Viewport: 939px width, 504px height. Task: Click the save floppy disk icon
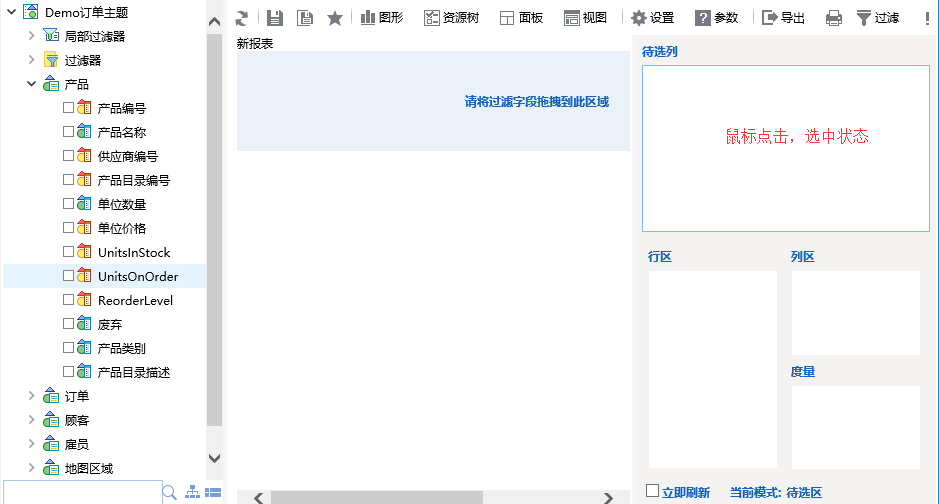[x=275, y=19]
